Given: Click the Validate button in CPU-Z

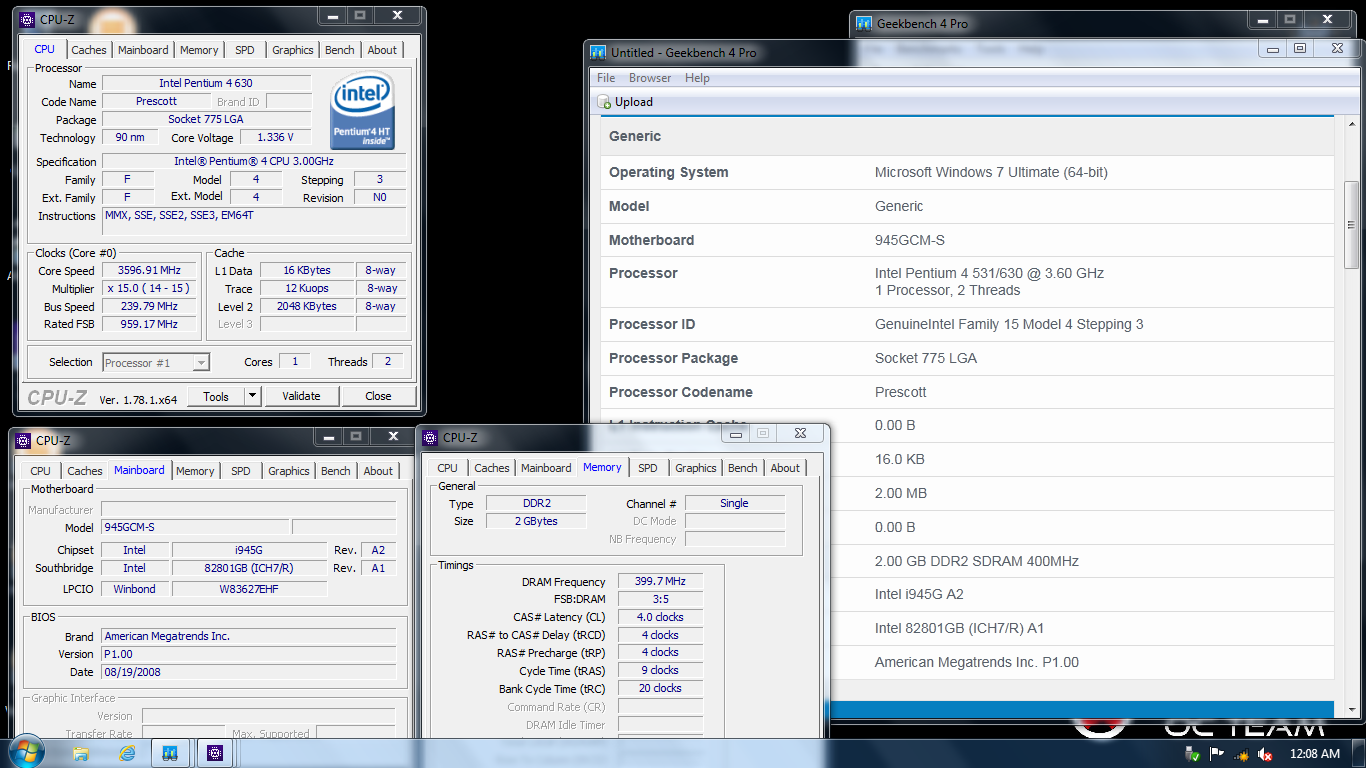Looking at the screenshot, I should (x=301, y=396).
